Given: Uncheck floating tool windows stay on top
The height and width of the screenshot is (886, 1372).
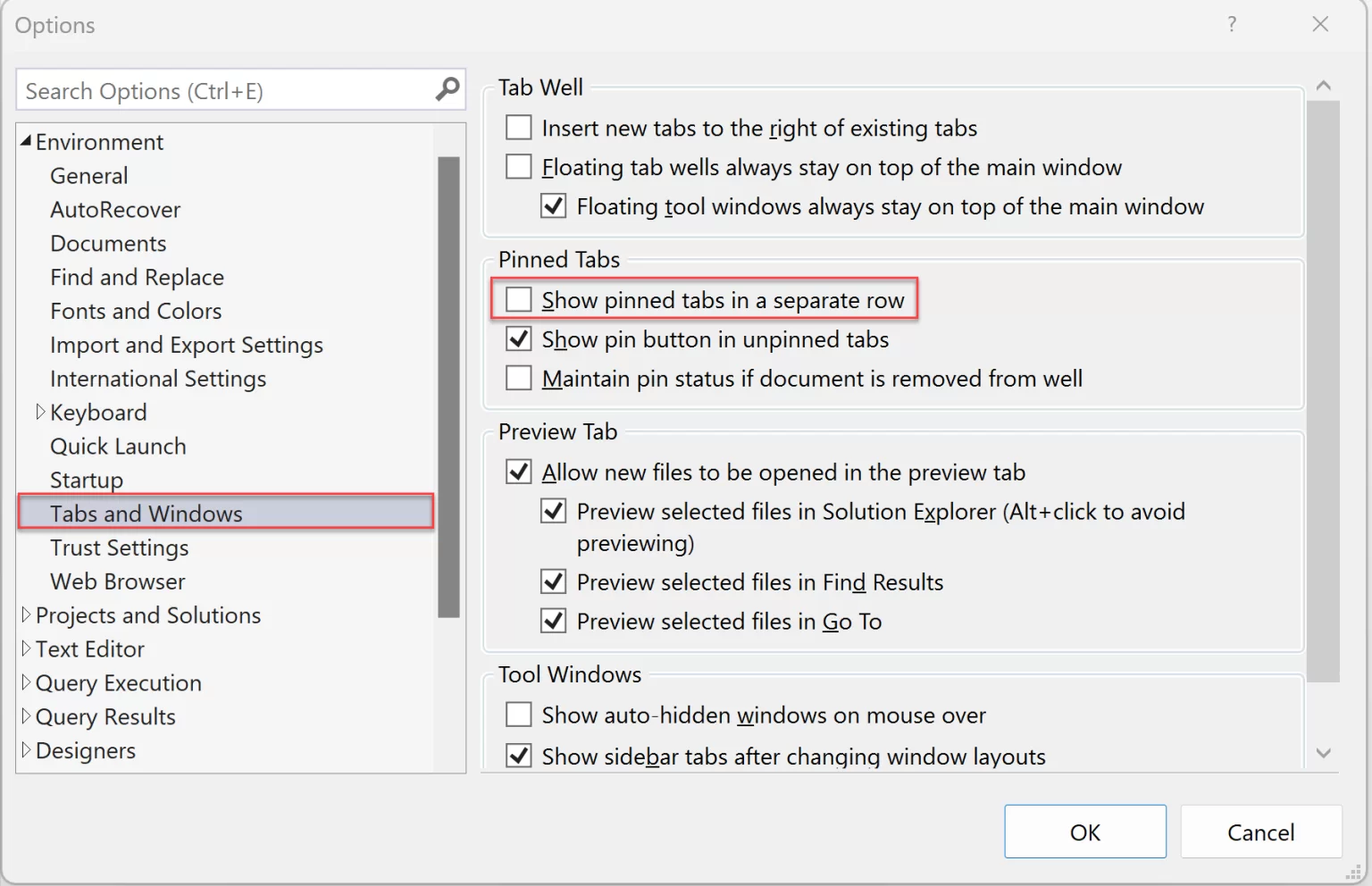Looking at the screenshot, I should [553, 205].
